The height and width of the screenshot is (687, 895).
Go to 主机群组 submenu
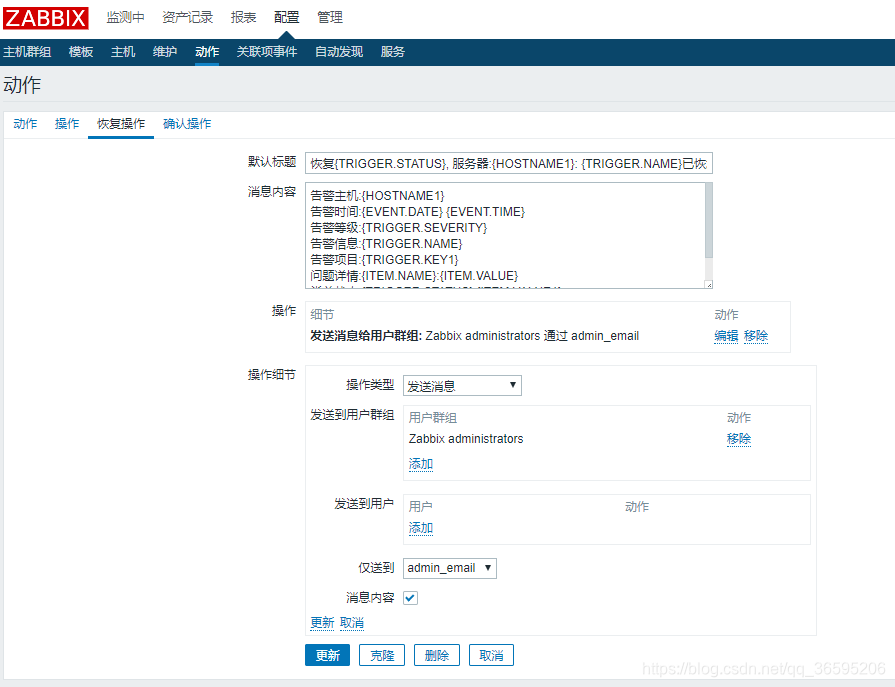27,52
